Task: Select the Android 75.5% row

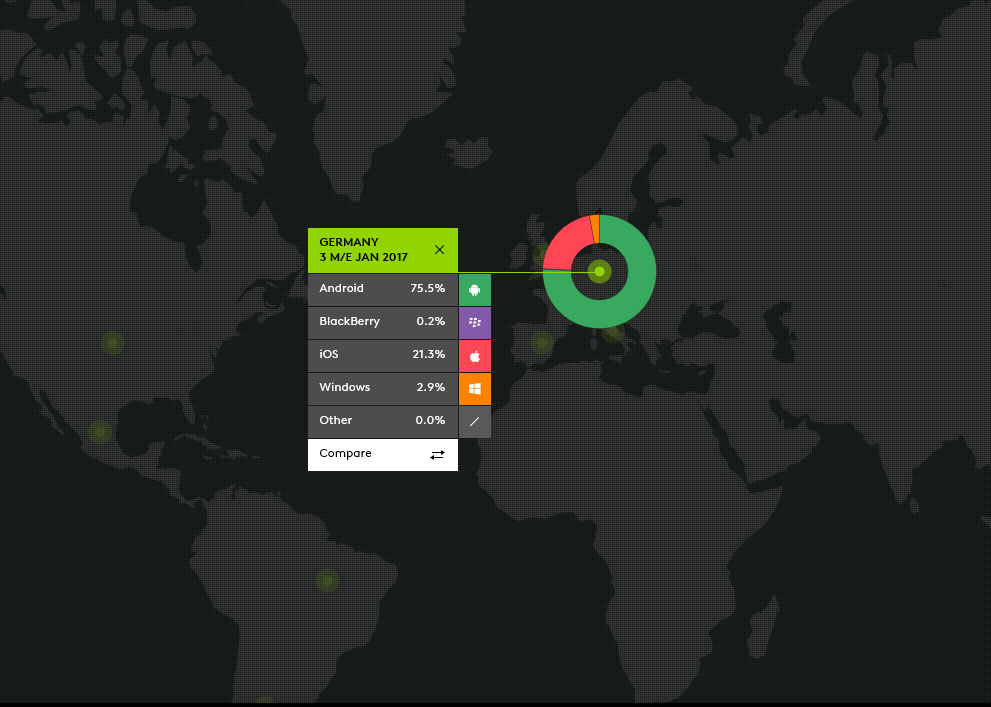Action: [x=382, y=290]
